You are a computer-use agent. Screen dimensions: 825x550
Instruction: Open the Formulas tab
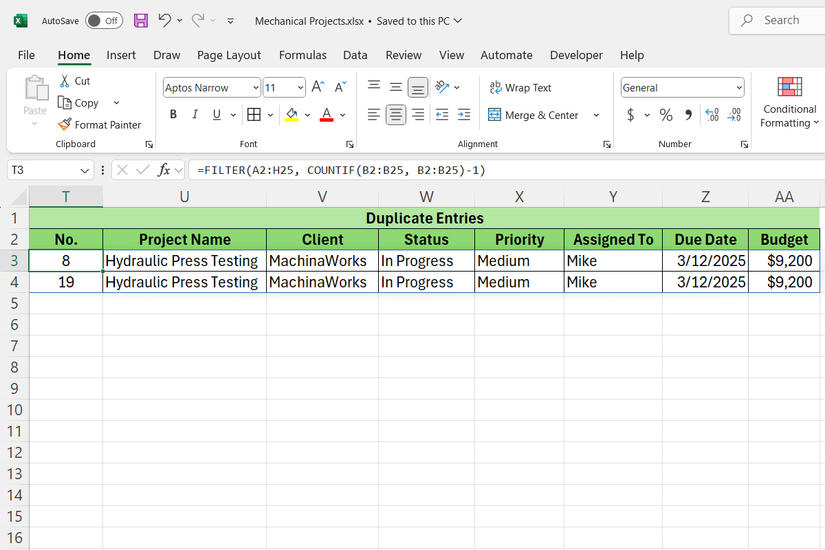tap(302, 55)
